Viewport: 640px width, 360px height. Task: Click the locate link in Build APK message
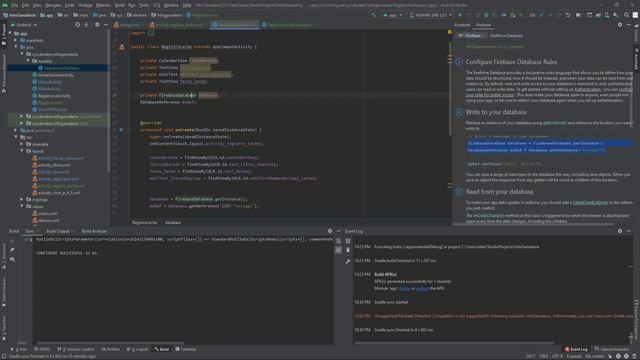[404, 288]
